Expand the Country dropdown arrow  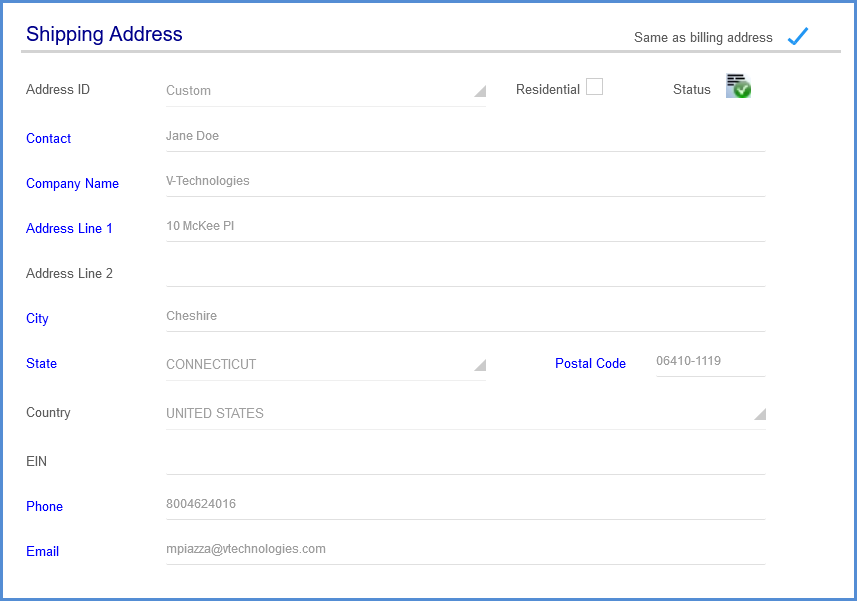point(760,414)
